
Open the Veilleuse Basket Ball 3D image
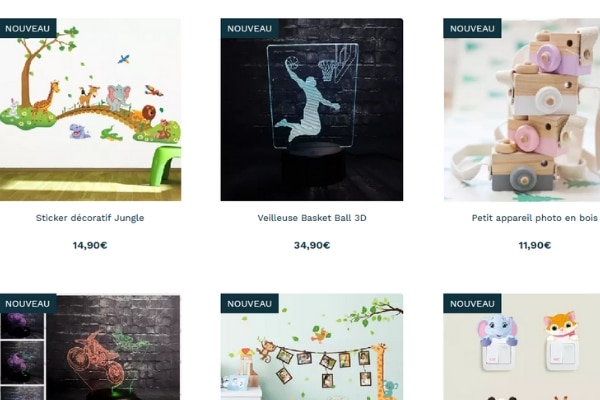(x=311, y=109)
